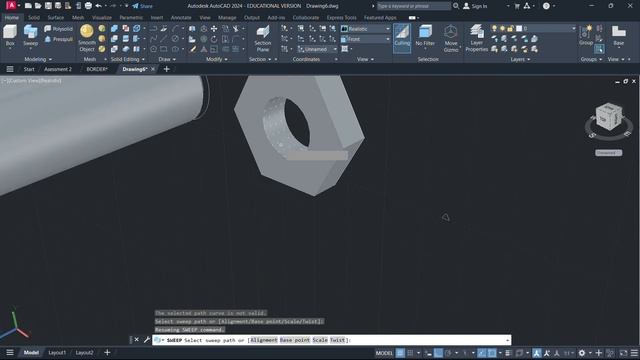
Task: Click the Share button
Action: [142, 6]
